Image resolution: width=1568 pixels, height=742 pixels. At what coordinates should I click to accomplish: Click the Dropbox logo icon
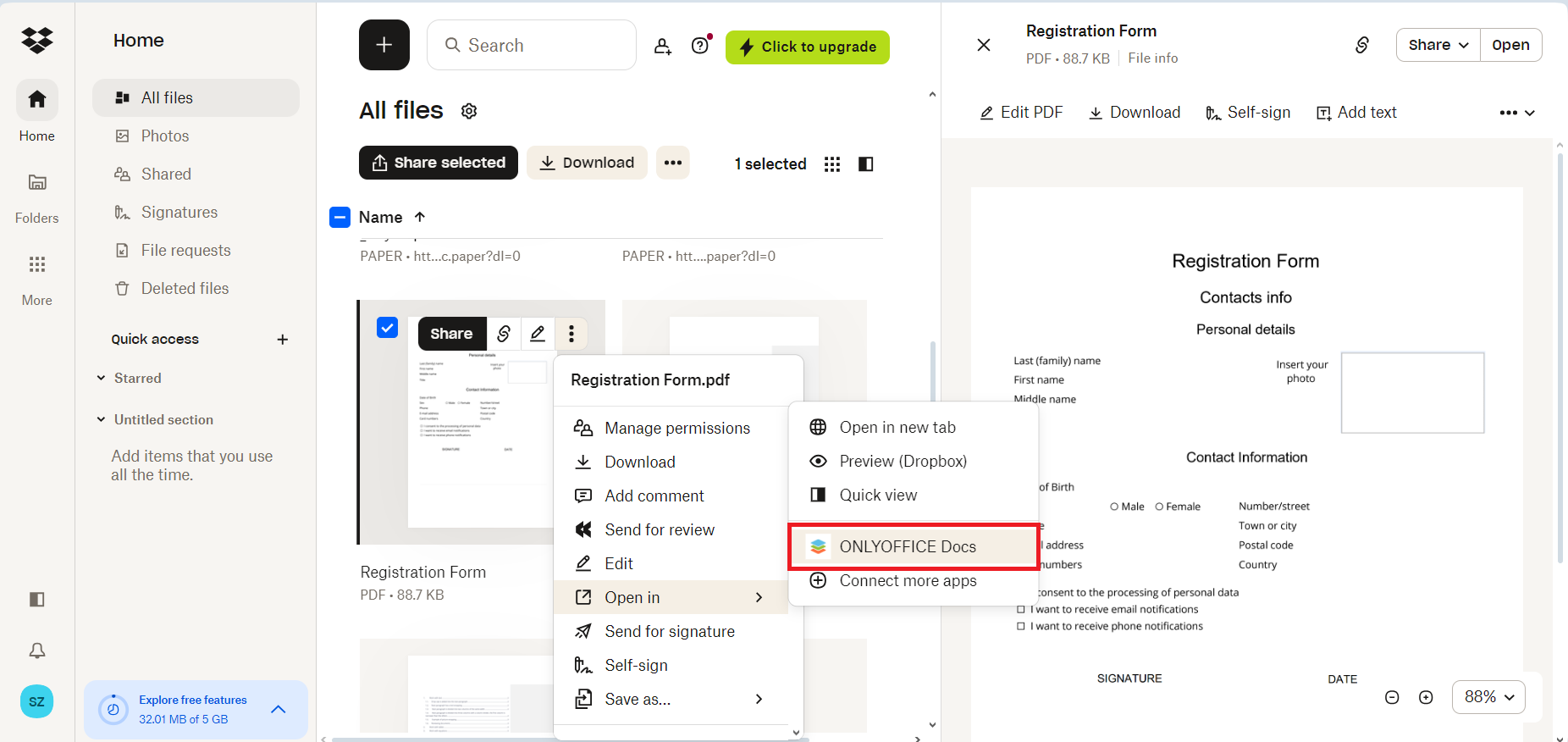pyautogui.click(x=37, y=40)
